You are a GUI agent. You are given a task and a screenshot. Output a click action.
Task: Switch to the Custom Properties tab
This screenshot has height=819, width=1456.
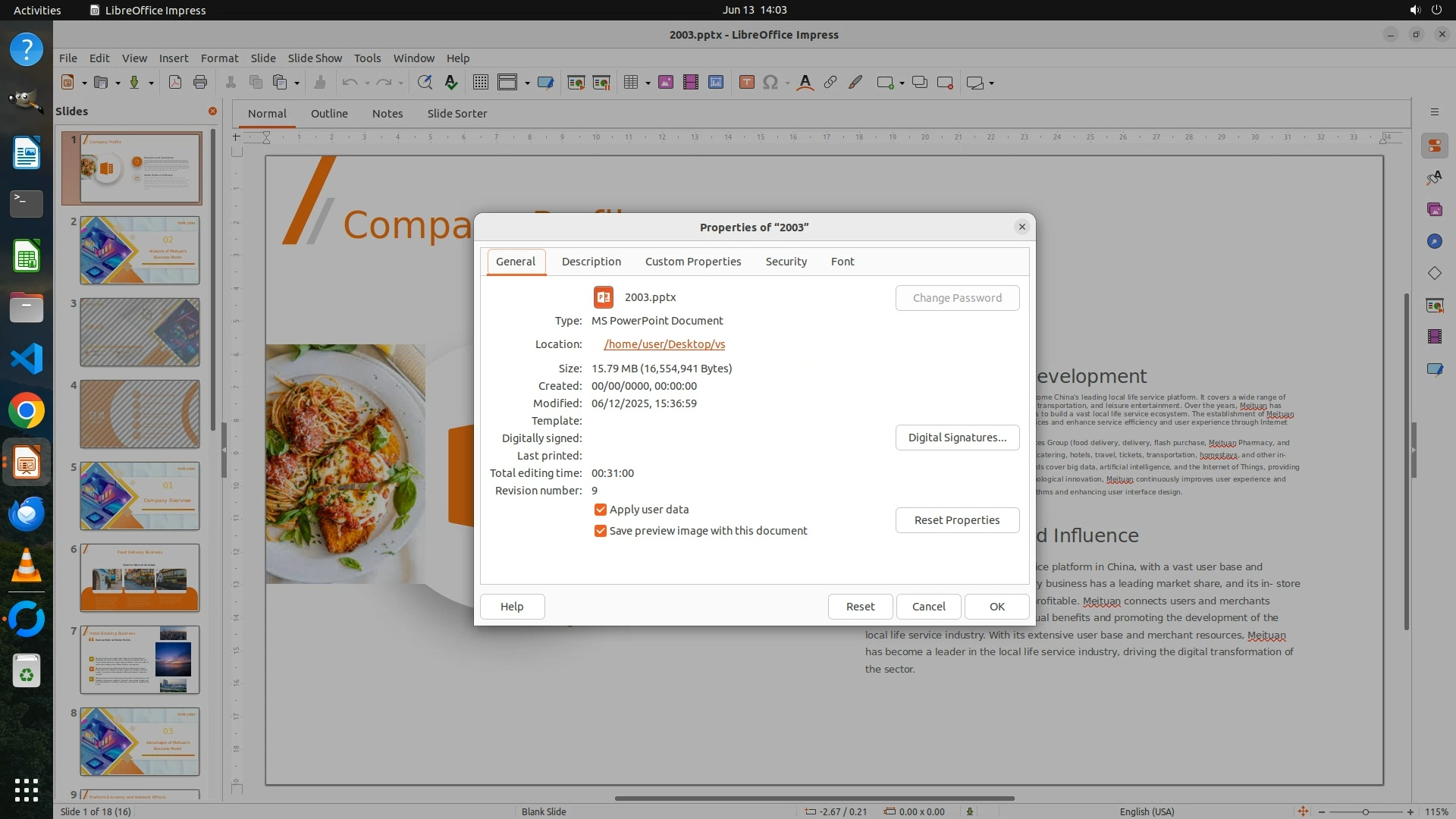pos(693,262)
